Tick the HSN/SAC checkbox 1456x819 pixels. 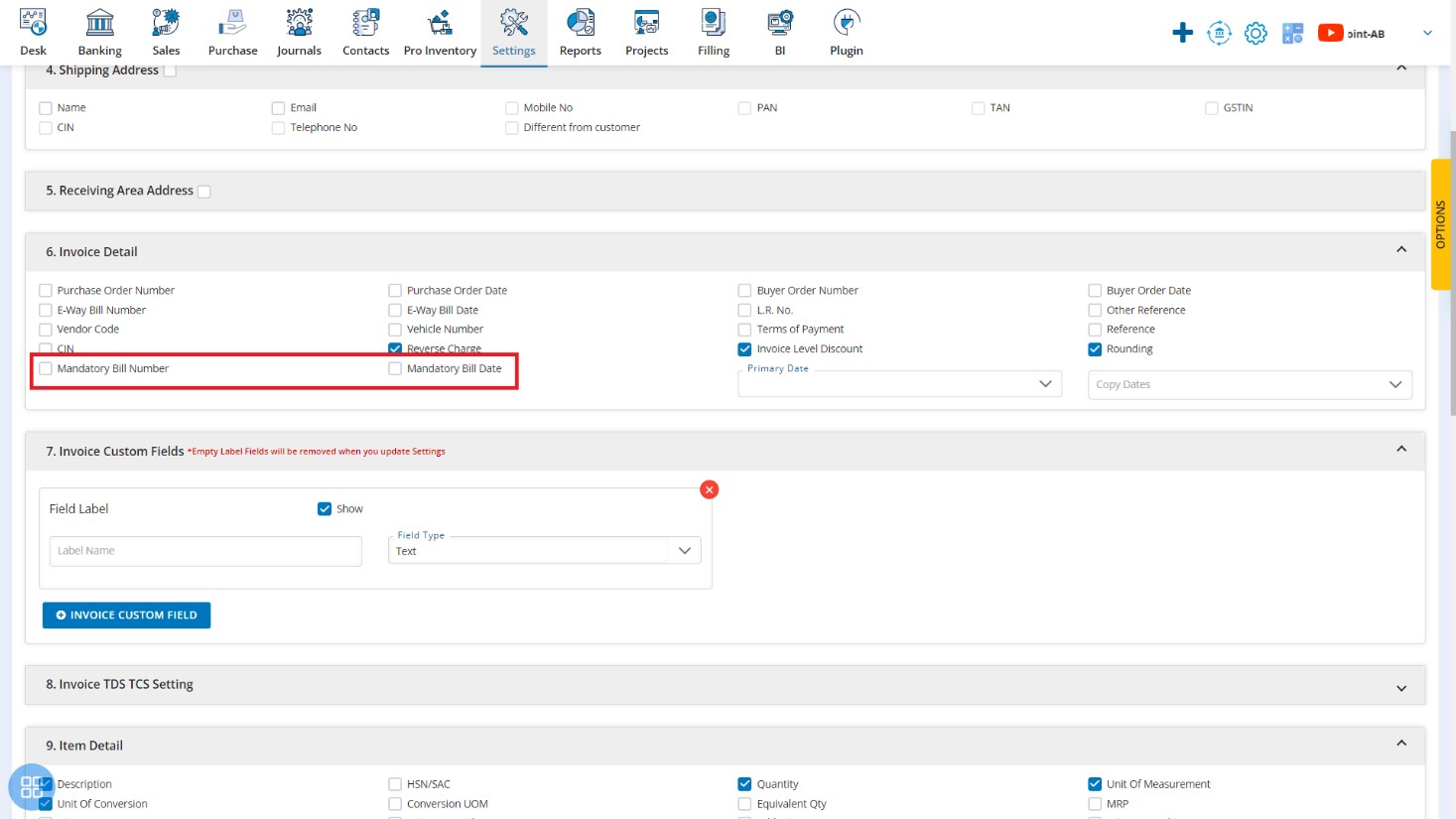[x=395, y=784]
